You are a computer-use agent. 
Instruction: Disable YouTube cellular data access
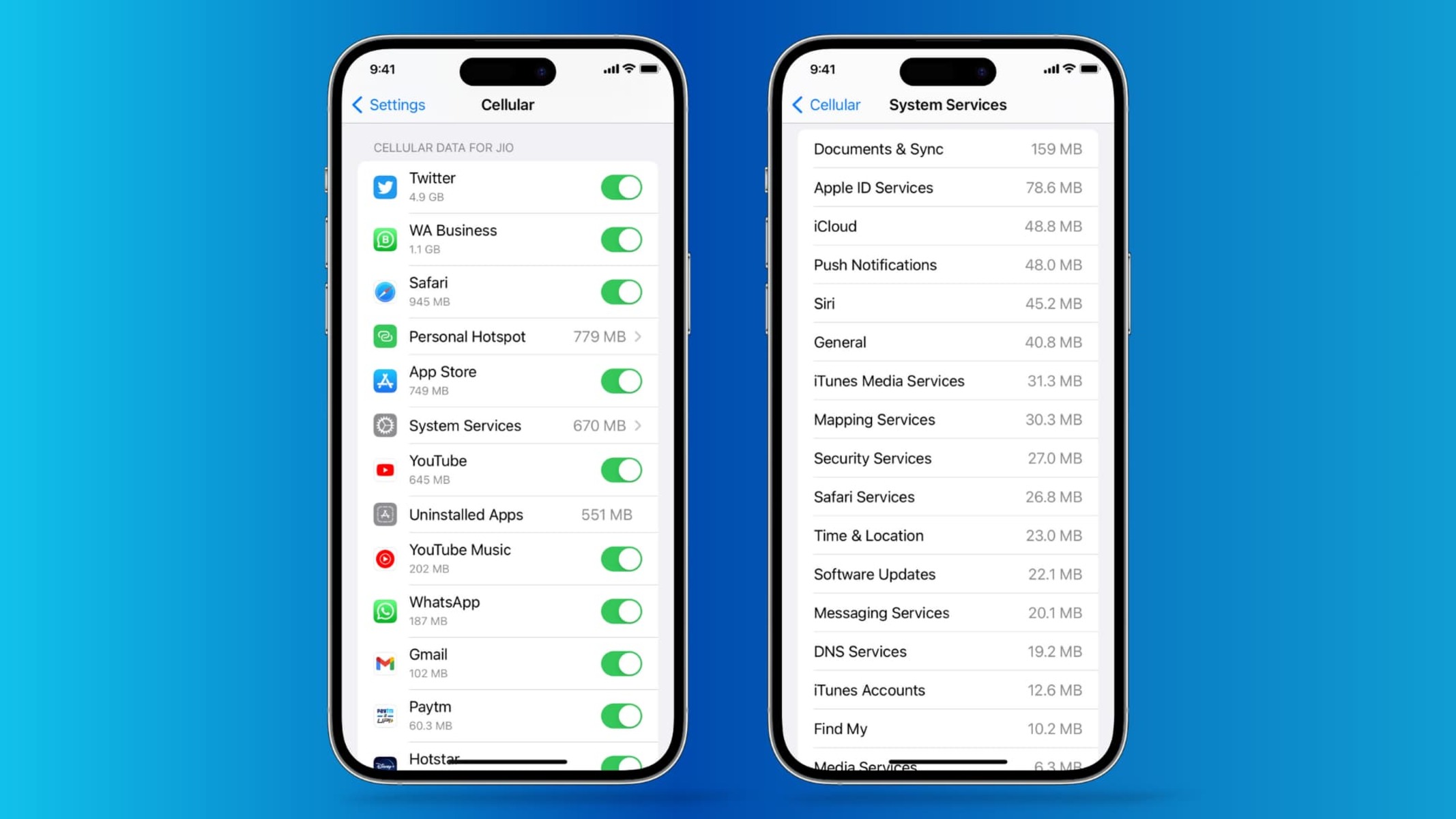point(622,470)
